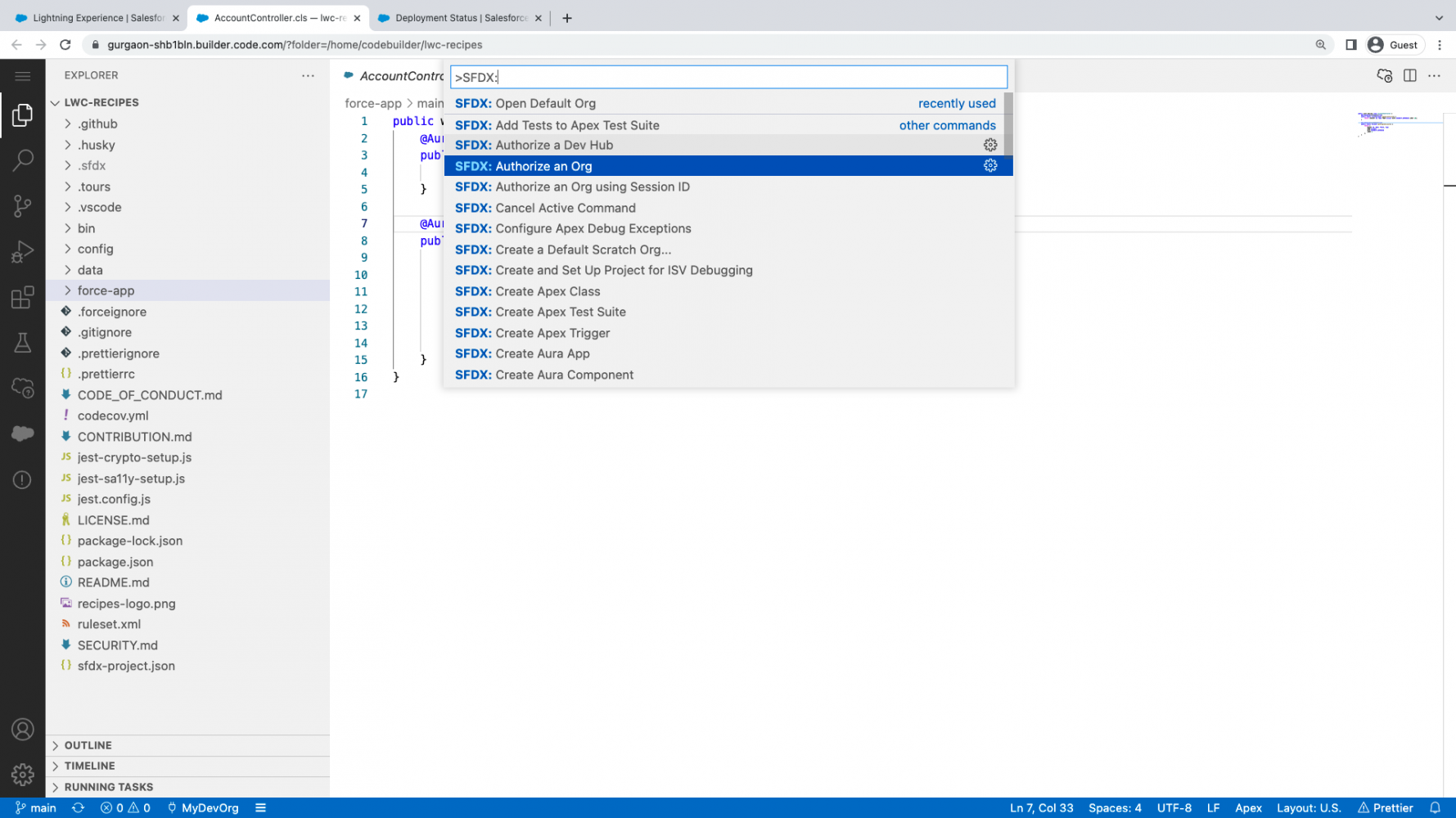This screenshot has width=1456, height=818.
Task: Open the Extensions view icon
Action: (22, 298)
